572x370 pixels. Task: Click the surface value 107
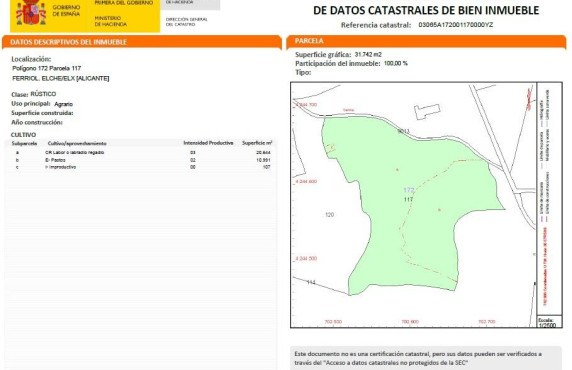(267, 167)
